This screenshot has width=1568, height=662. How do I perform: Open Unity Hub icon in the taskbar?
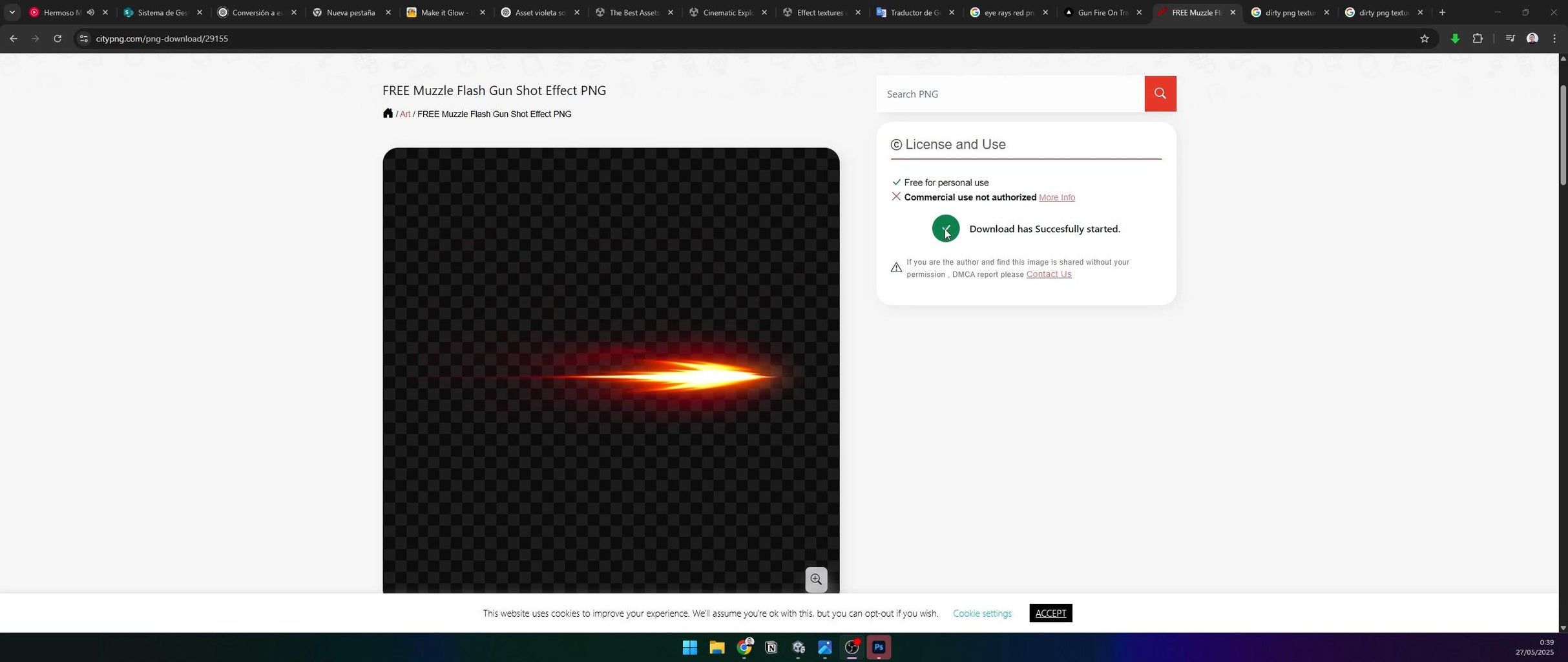[x=799, y=647]
